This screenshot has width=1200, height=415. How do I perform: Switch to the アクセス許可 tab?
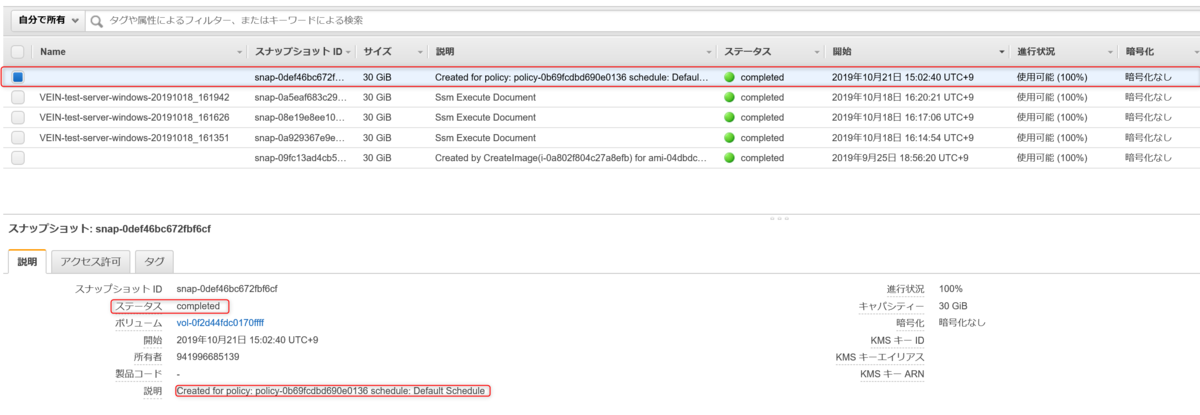tap(90, 262)
